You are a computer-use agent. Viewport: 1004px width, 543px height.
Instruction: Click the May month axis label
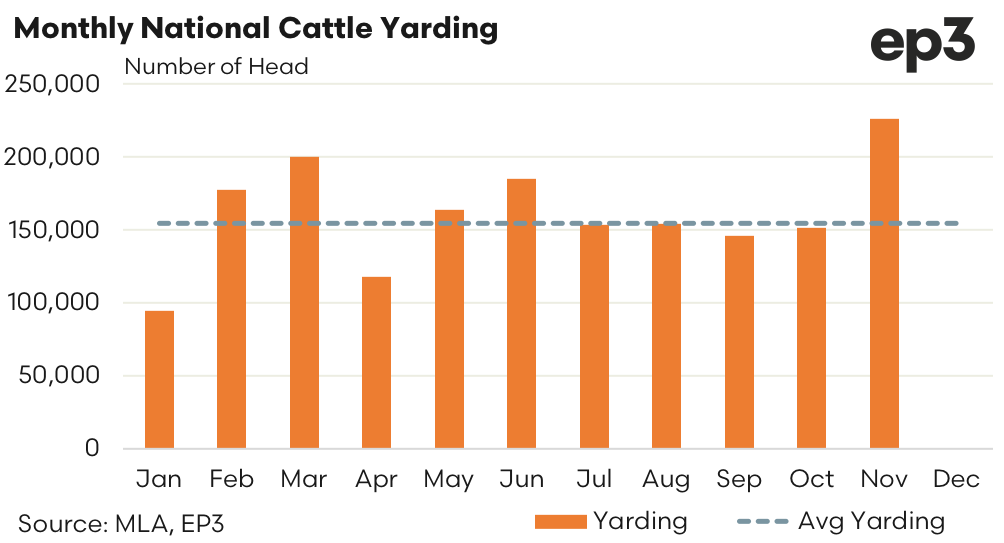[448, 480]
